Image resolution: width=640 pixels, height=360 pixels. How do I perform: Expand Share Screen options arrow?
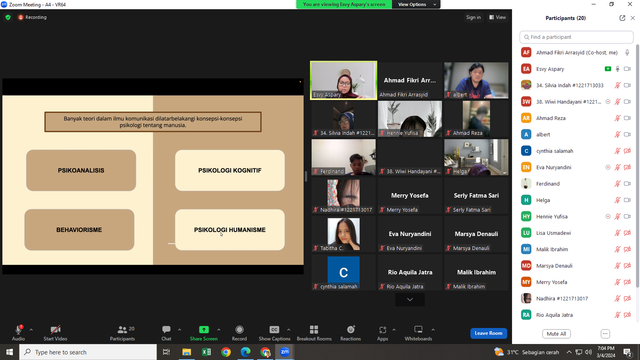219,330
